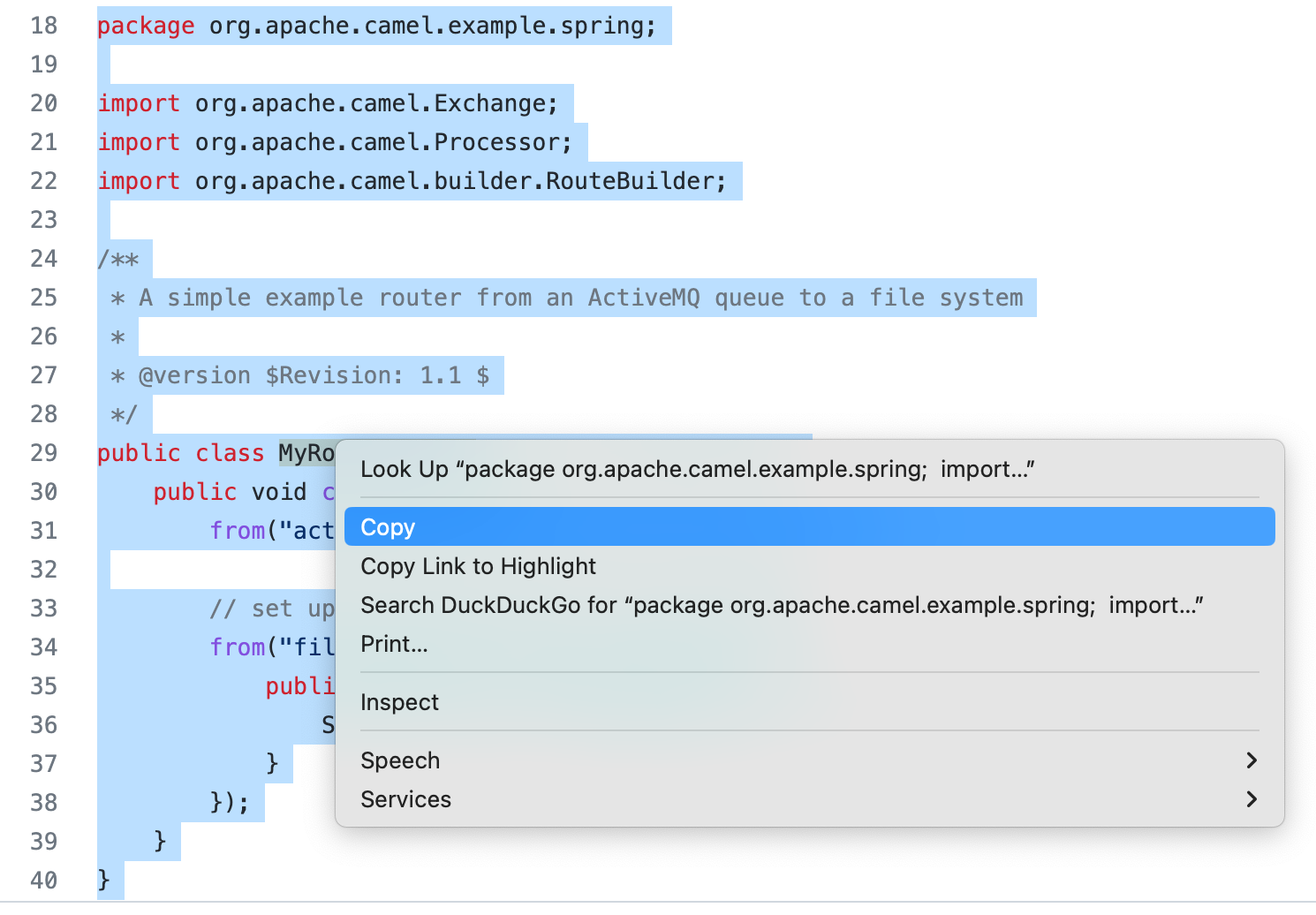Choose Search DuckDuckGo for selected text
Viewport: 1316px width, 915px height.
[x=781, y=605]
